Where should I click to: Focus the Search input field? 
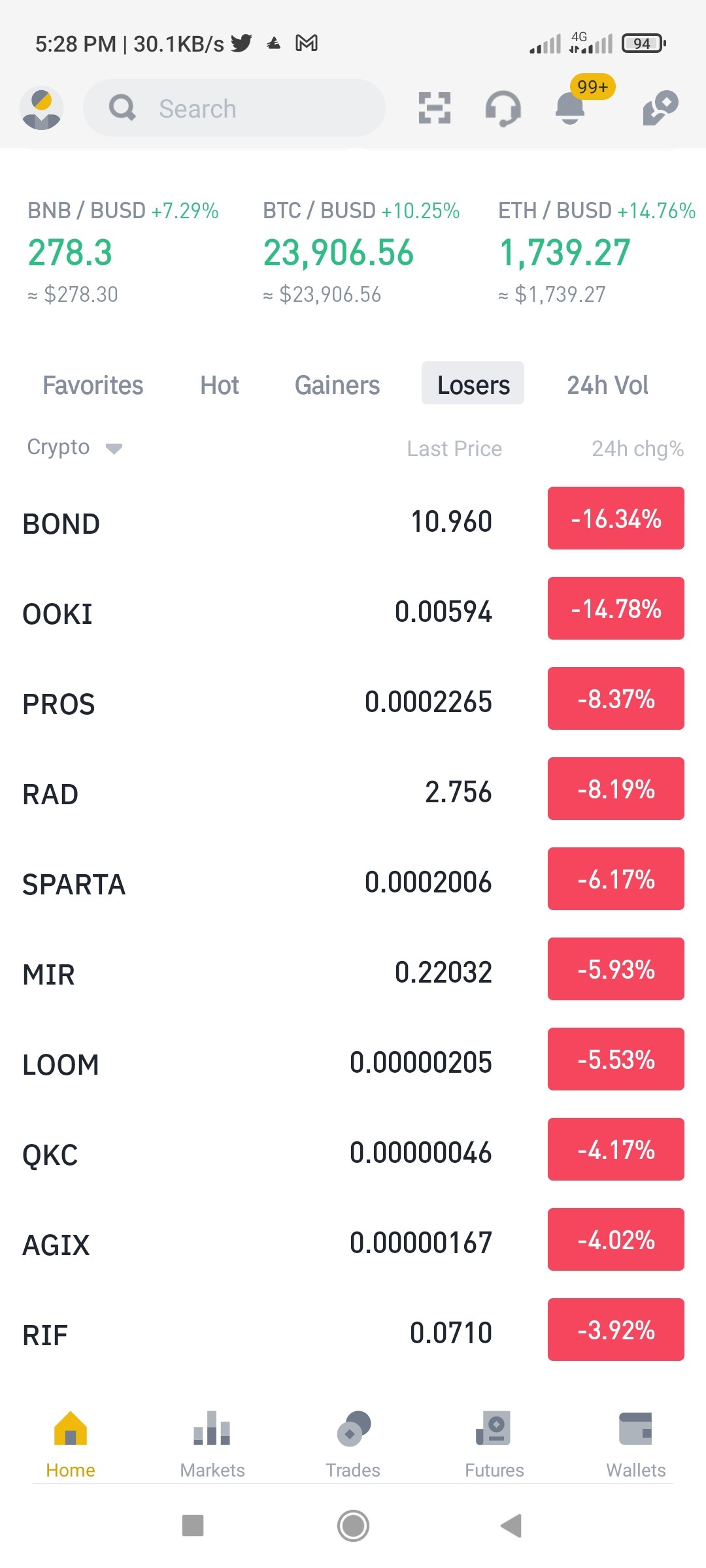[234, 108]
